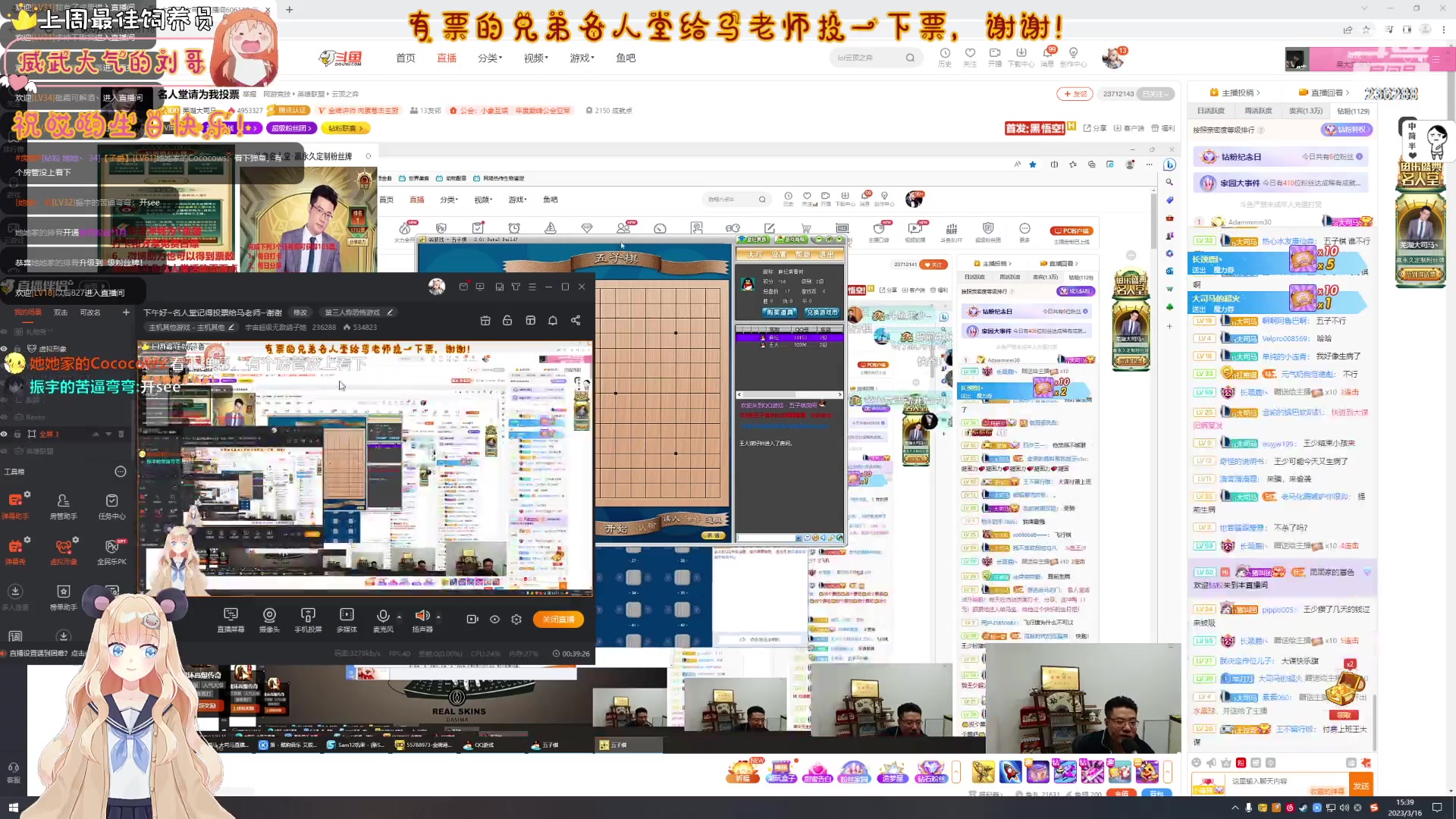
Task: Switch to 我的场景 scene tab
Action: coord(28,312)
